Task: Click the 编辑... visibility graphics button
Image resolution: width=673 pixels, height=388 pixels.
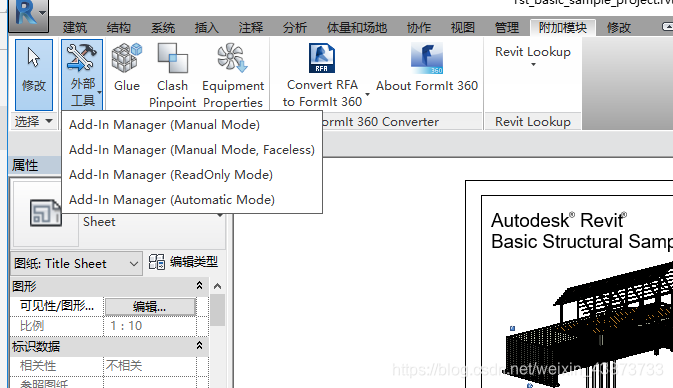Action: point(150,306)
